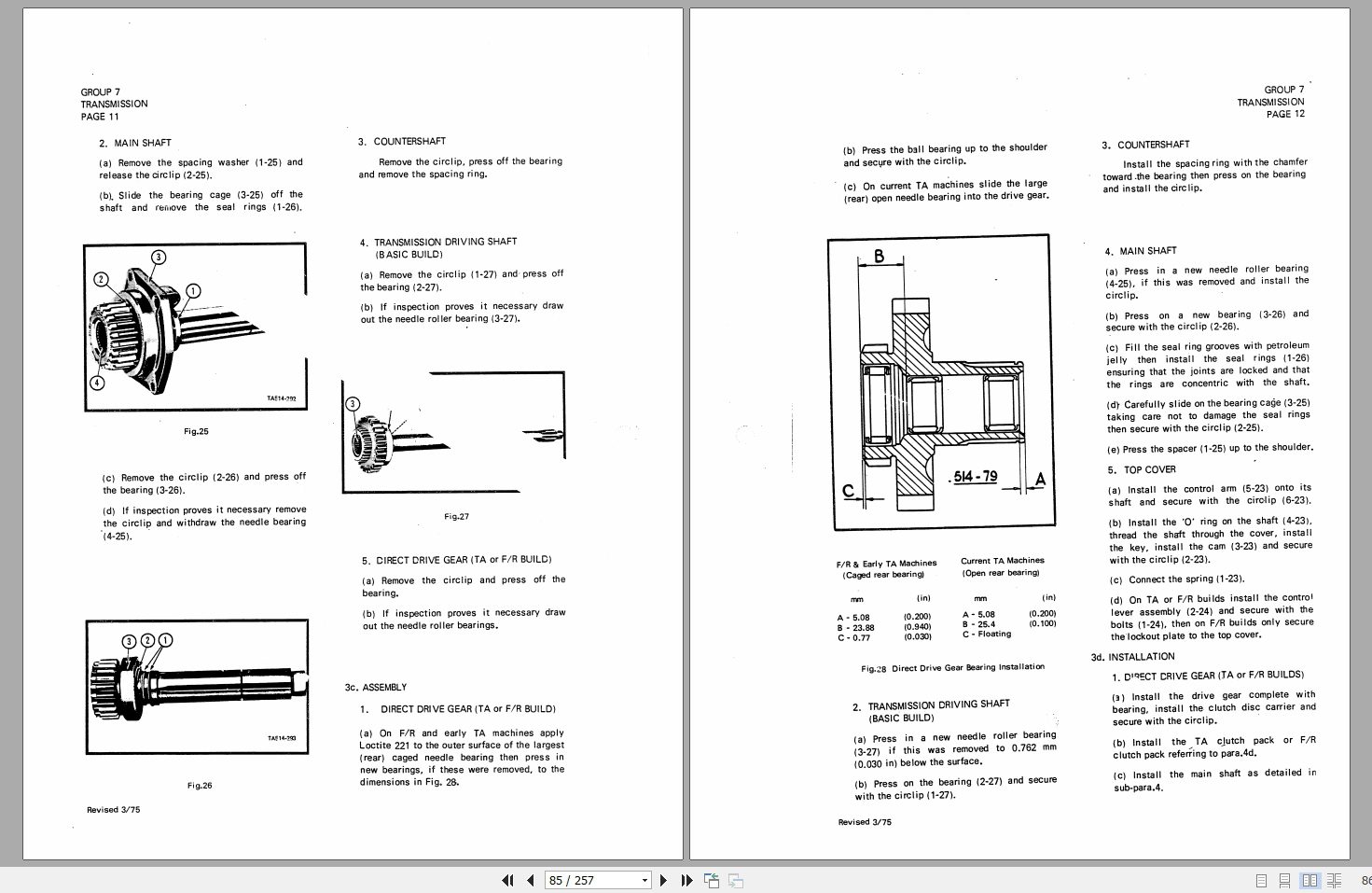Go to the next page
The image size is (1372, 893).
pyautogui.click(x=663, y=880)
